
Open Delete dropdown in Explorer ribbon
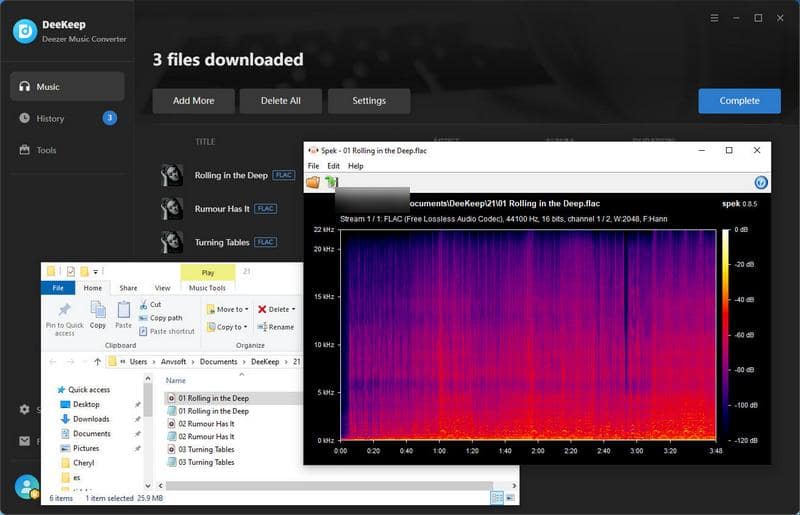(277, 309)
